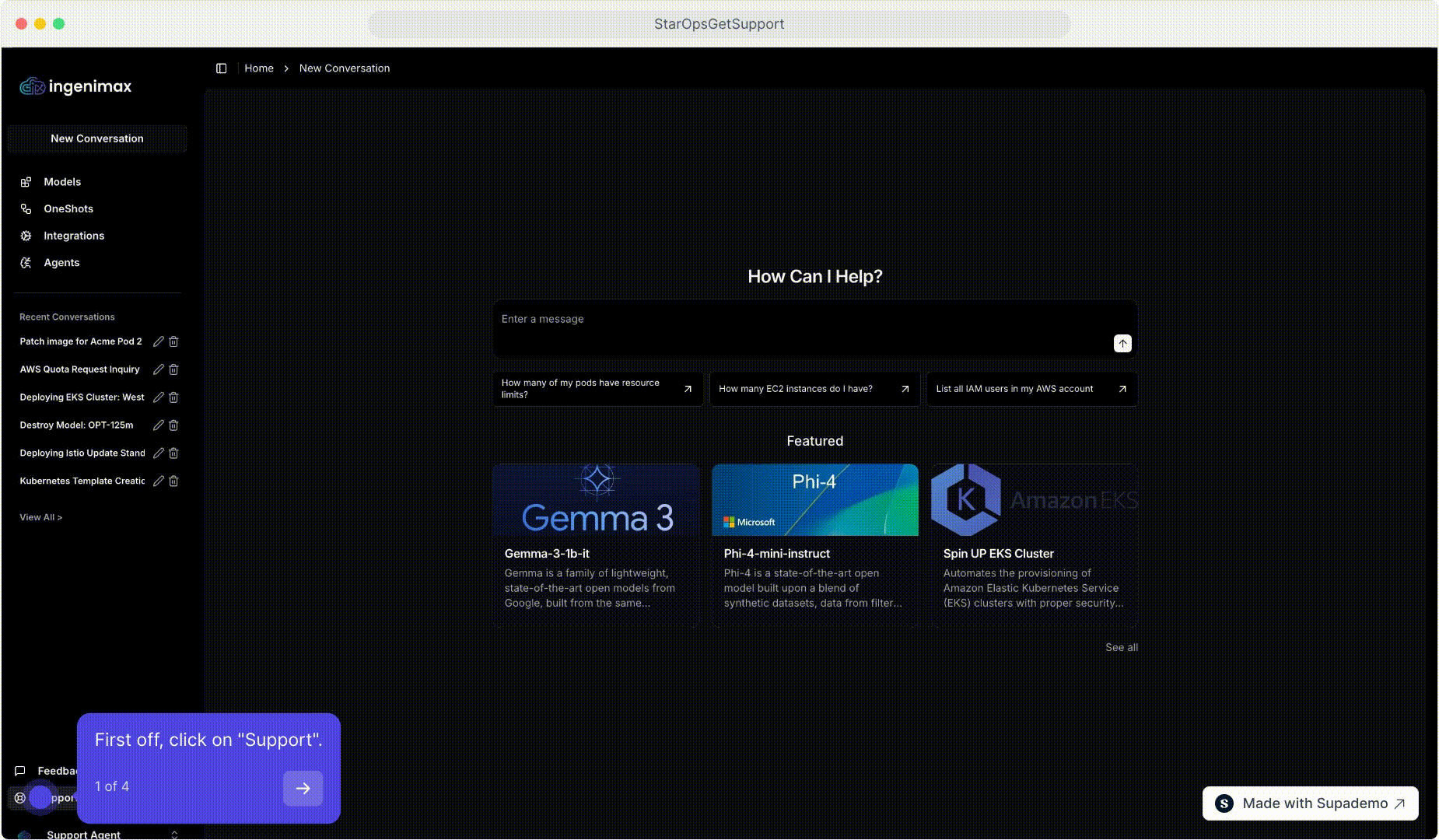Advance the tour with the arrow button
The image size is (1439, 840).
click(x=303, y=788)
